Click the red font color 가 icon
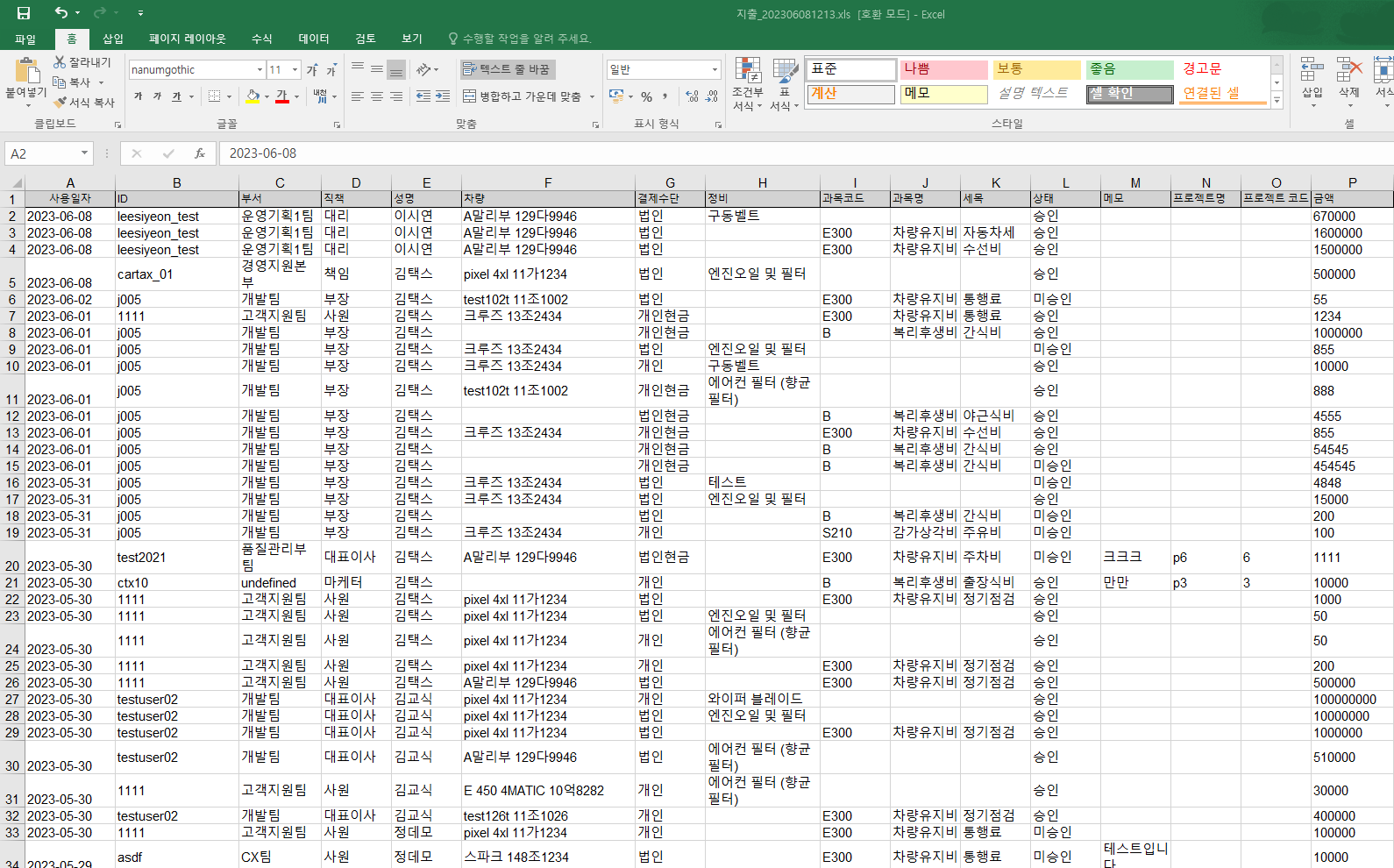The width and height of the screenshot is (1394, 868). (x=282, y=96)
